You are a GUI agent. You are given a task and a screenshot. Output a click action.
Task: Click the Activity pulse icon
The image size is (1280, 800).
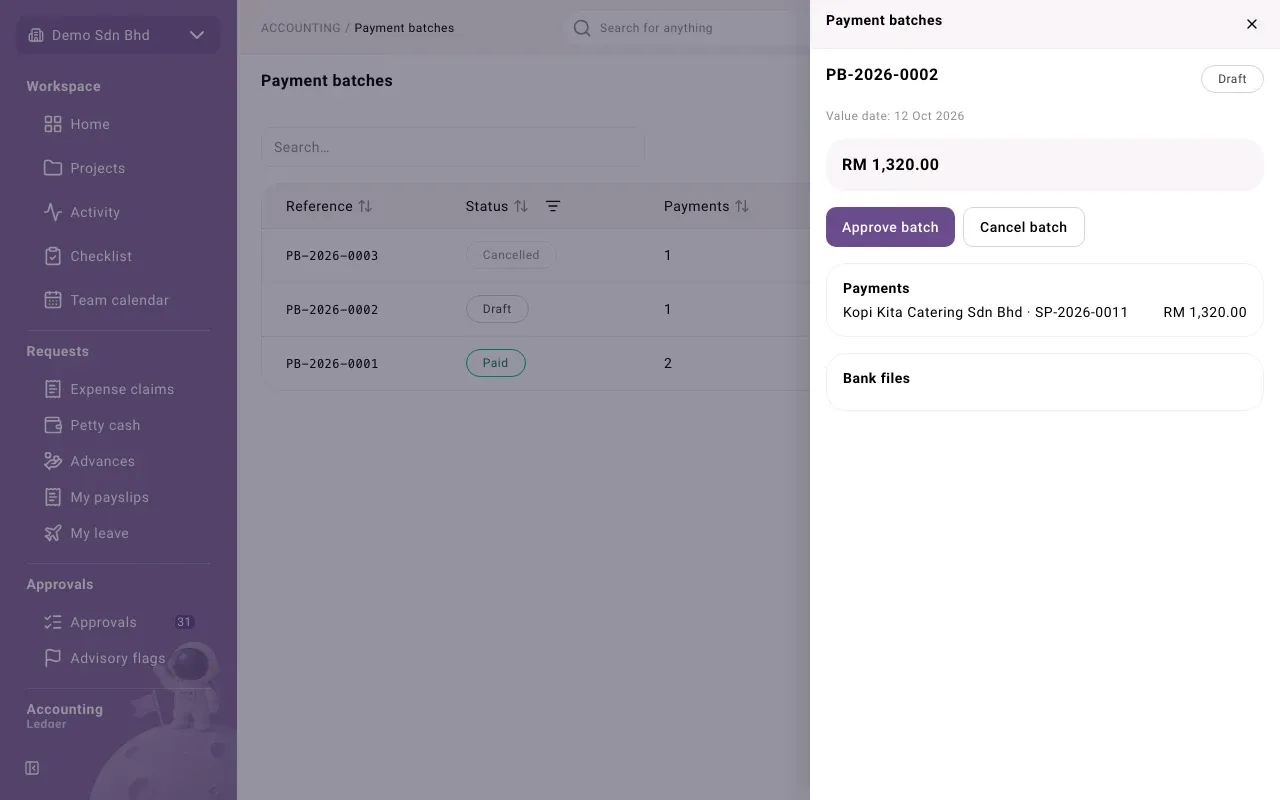click(53, 212)
